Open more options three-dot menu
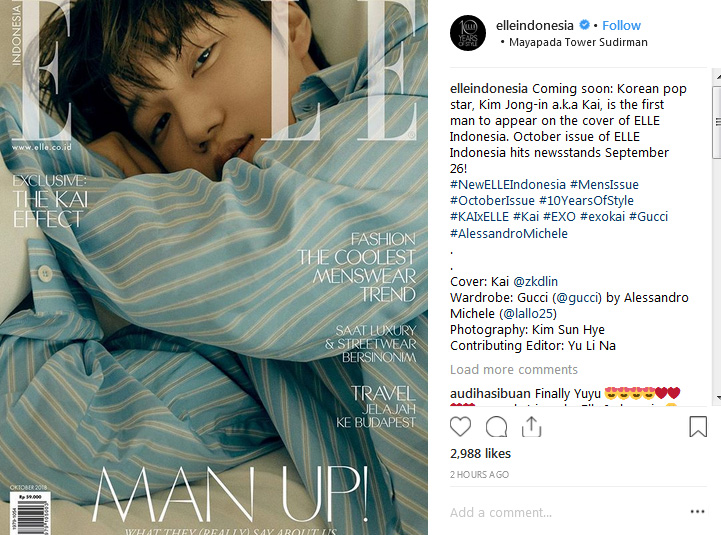The width and height of the screenshot is (721, 535). pyautogui.click(x=698, y=512)
